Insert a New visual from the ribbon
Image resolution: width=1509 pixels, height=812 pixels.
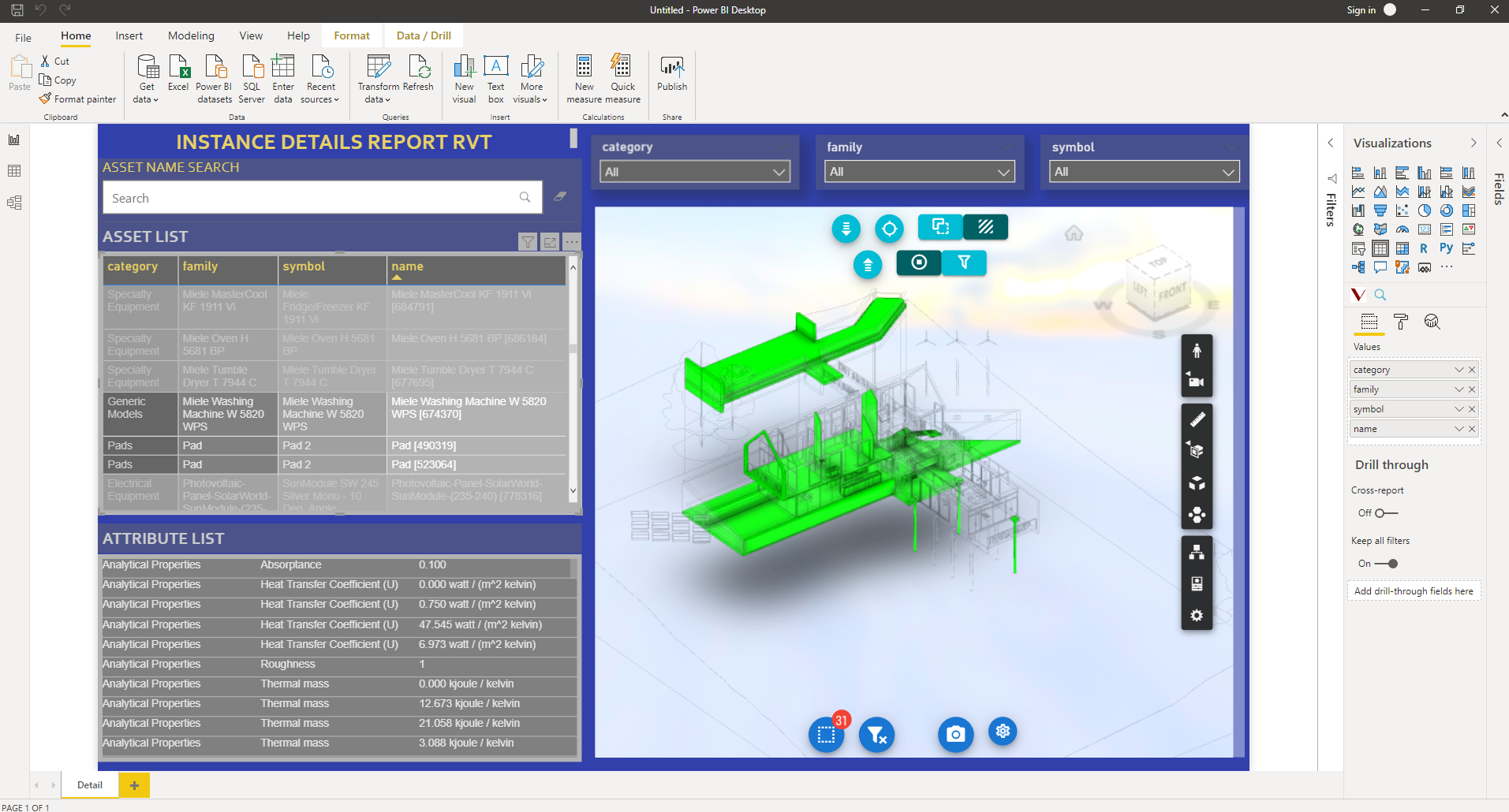pyautogui.click(x=464, y=76)
